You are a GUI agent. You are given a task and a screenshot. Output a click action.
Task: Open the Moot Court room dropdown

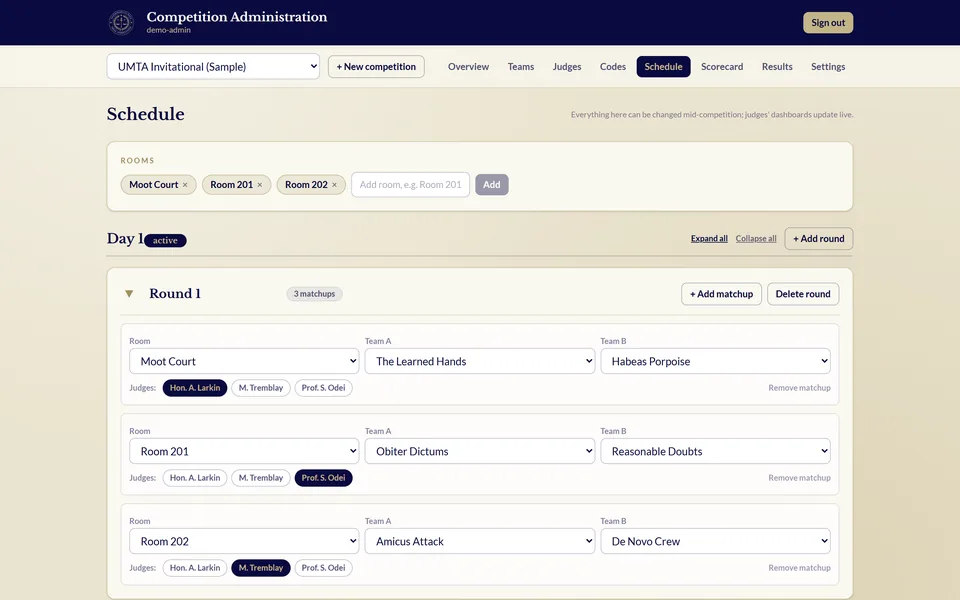tap(244, 361)
